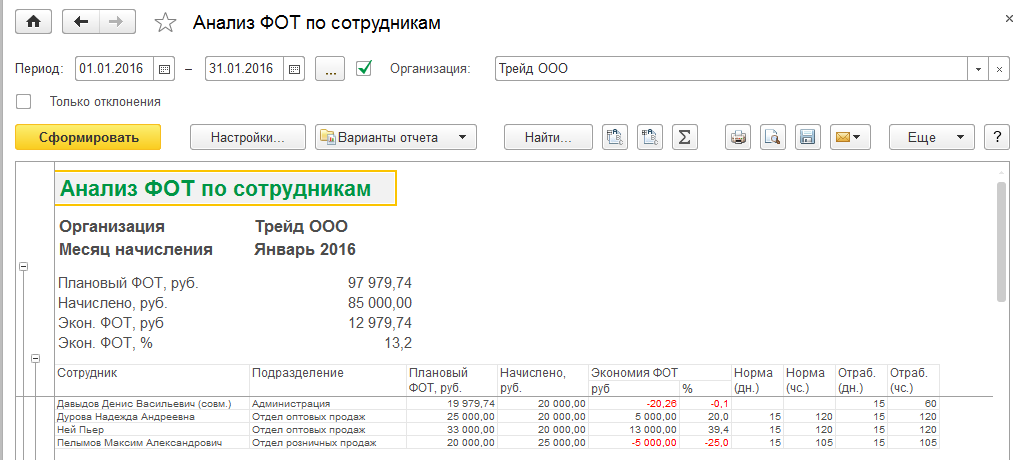Collapse all report groups icon
This screenshot has height=460, width=1022.
650,137
